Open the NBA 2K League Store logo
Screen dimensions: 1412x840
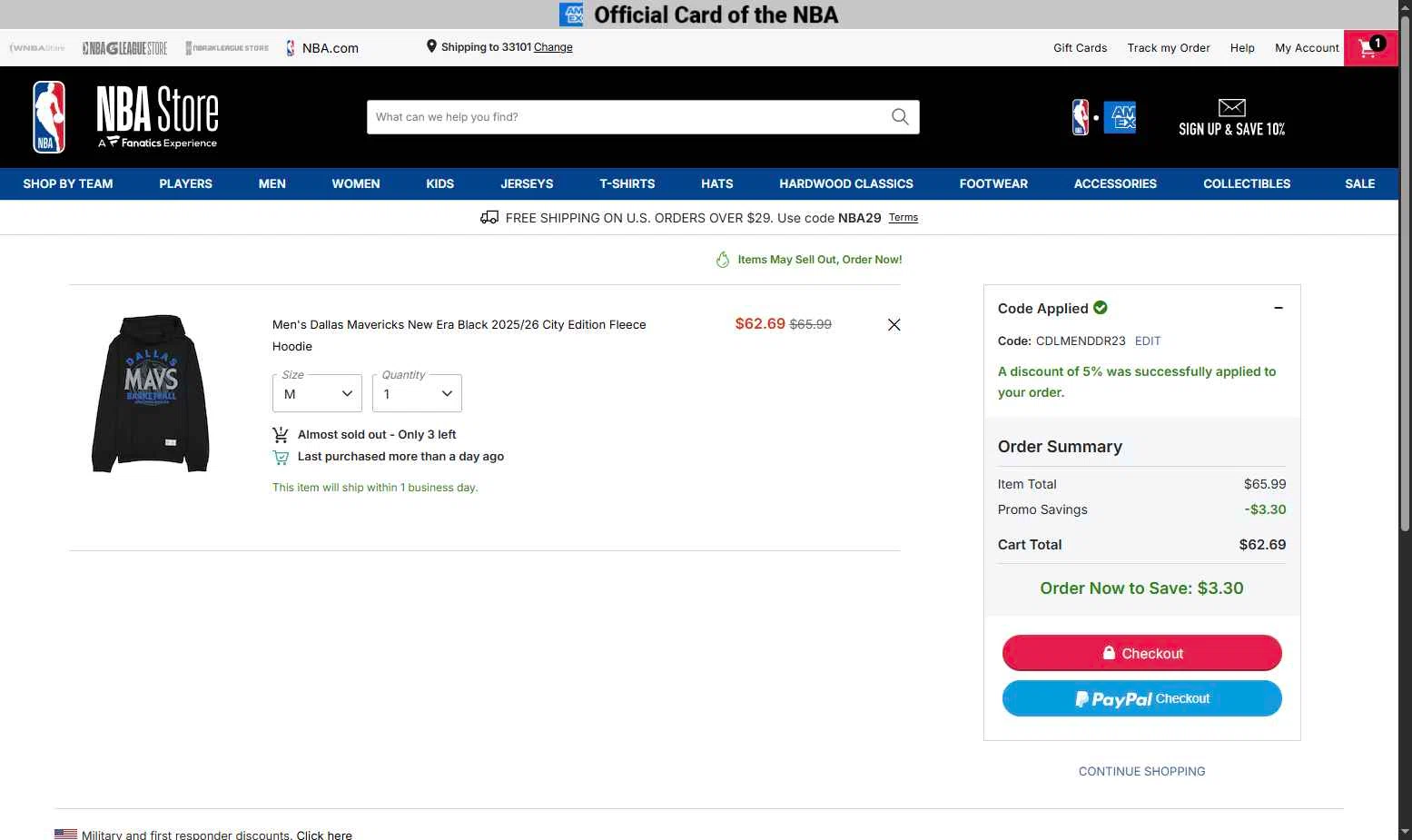227,48
